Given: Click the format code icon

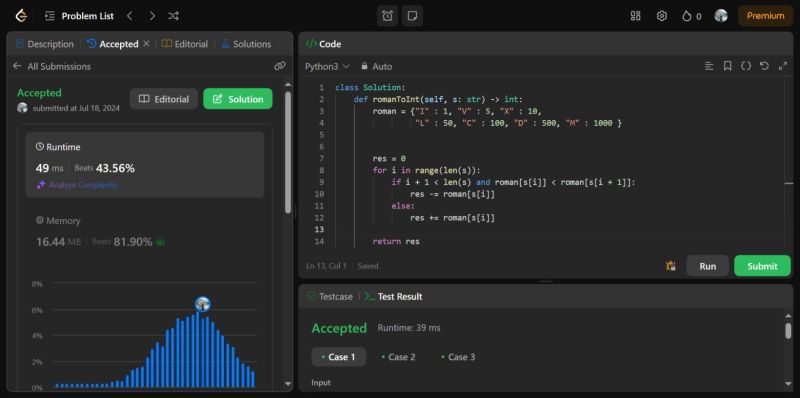Looking at the screenshot, I should [709, 66].
